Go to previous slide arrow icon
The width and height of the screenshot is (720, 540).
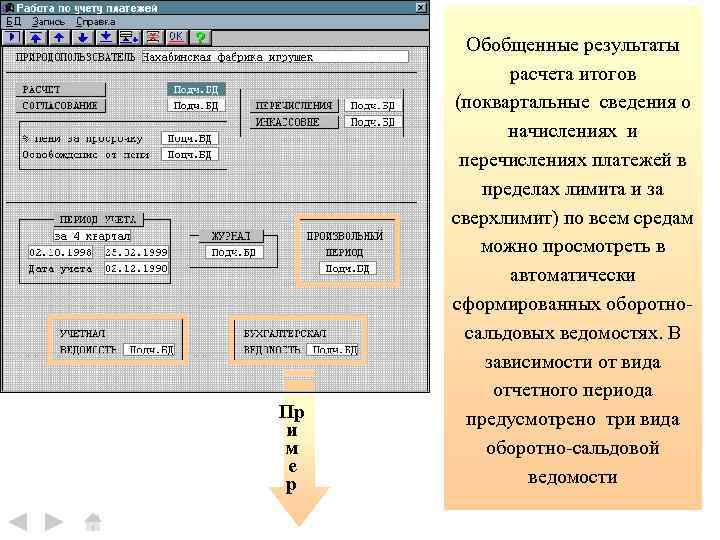(x=19, y=522)
